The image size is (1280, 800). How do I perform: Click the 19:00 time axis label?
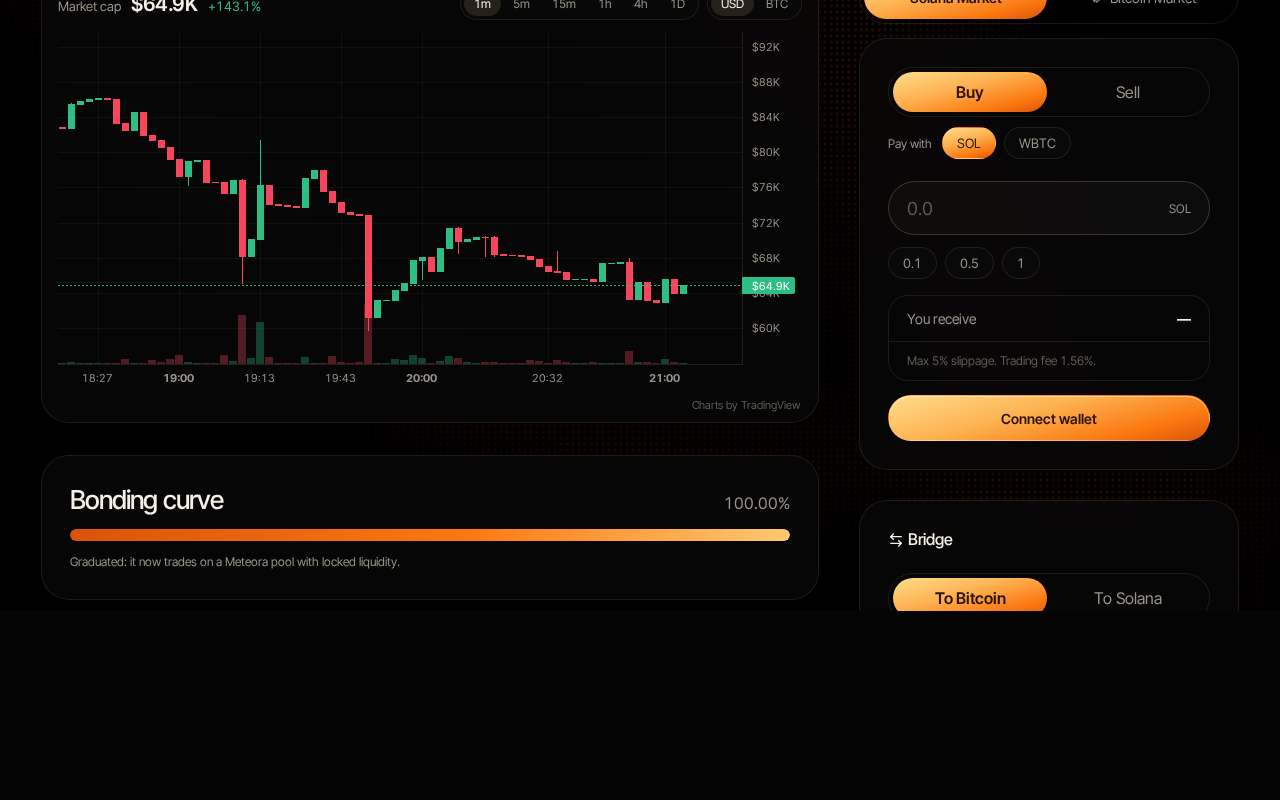pos(179,378)
